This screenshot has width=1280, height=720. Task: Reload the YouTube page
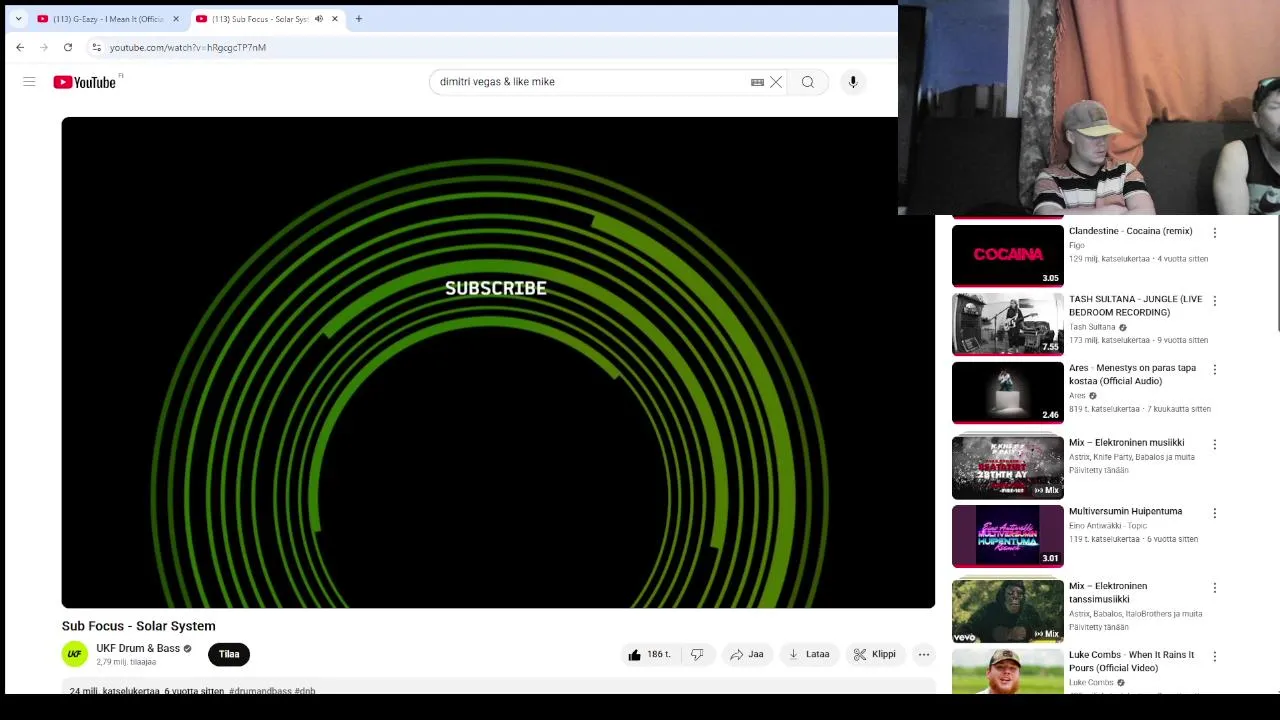[x=68, y=47]
